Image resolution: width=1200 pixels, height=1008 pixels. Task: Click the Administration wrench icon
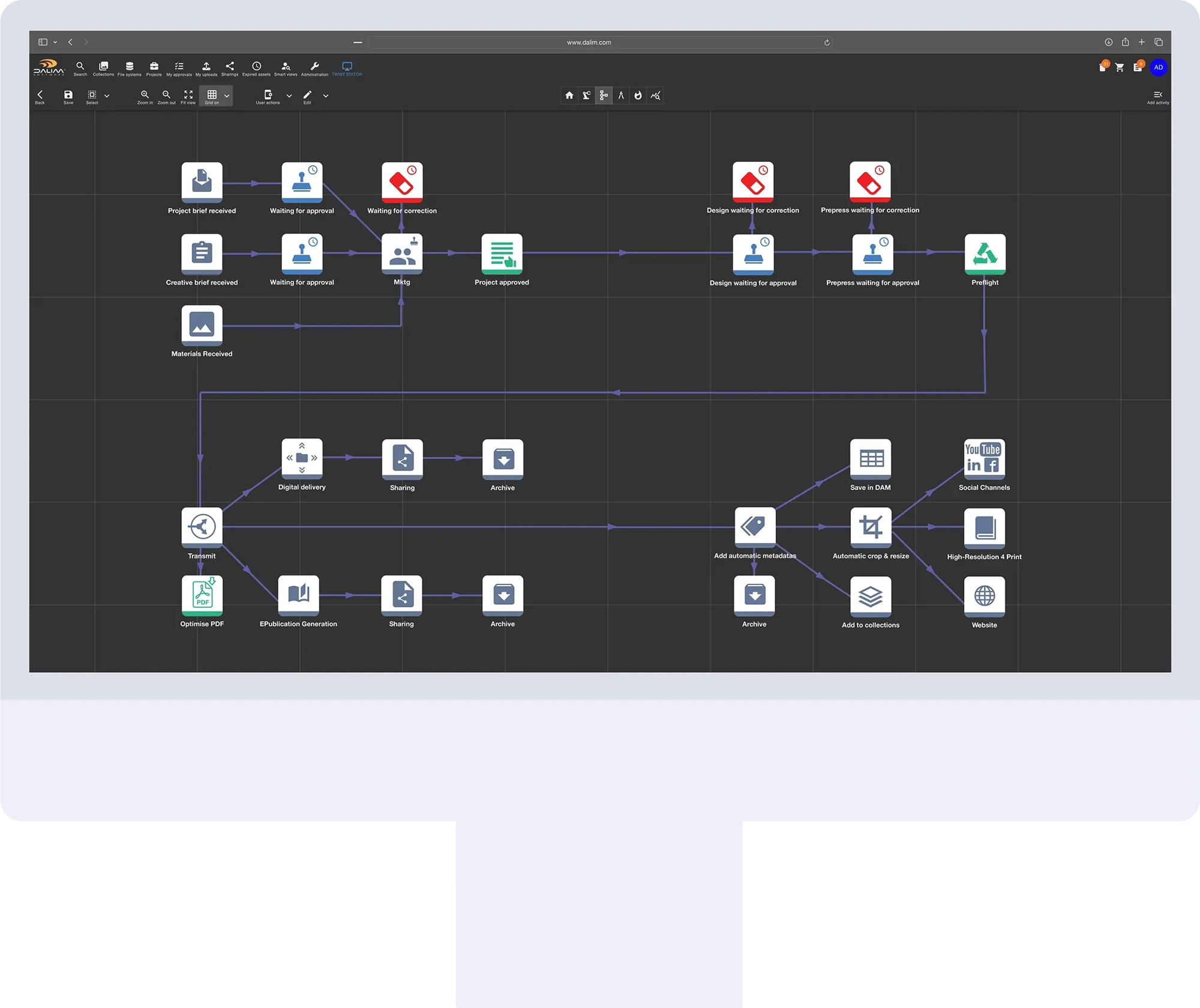coord(314,66)
